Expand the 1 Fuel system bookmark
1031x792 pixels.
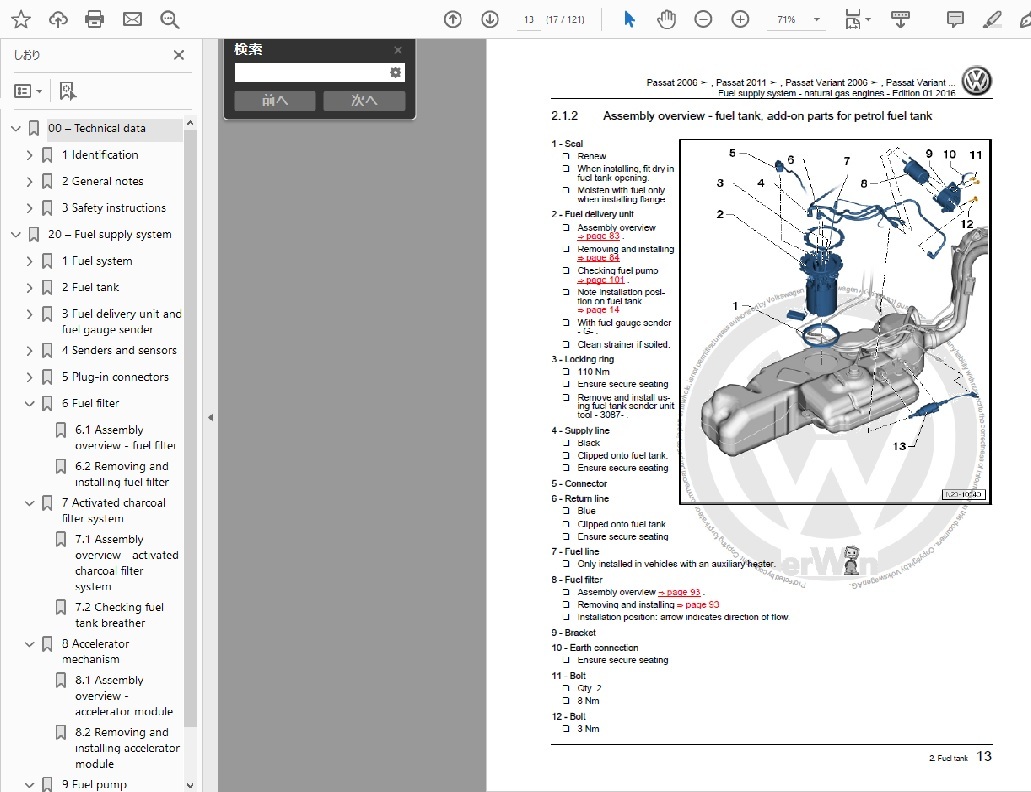click(x=29, y=261)
